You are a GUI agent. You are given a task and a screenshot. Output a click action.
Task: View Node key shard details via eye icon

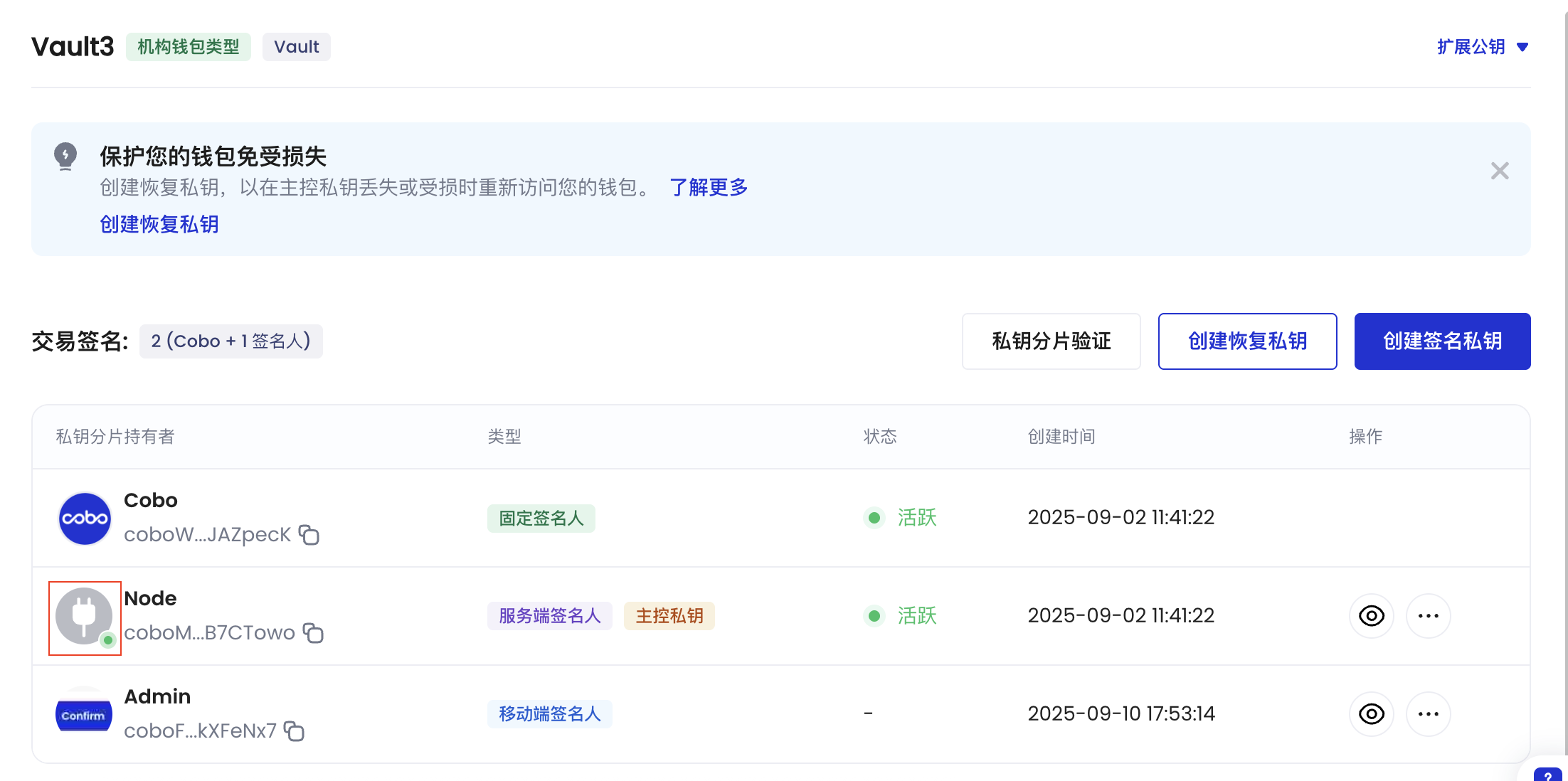click(1372, 616)
